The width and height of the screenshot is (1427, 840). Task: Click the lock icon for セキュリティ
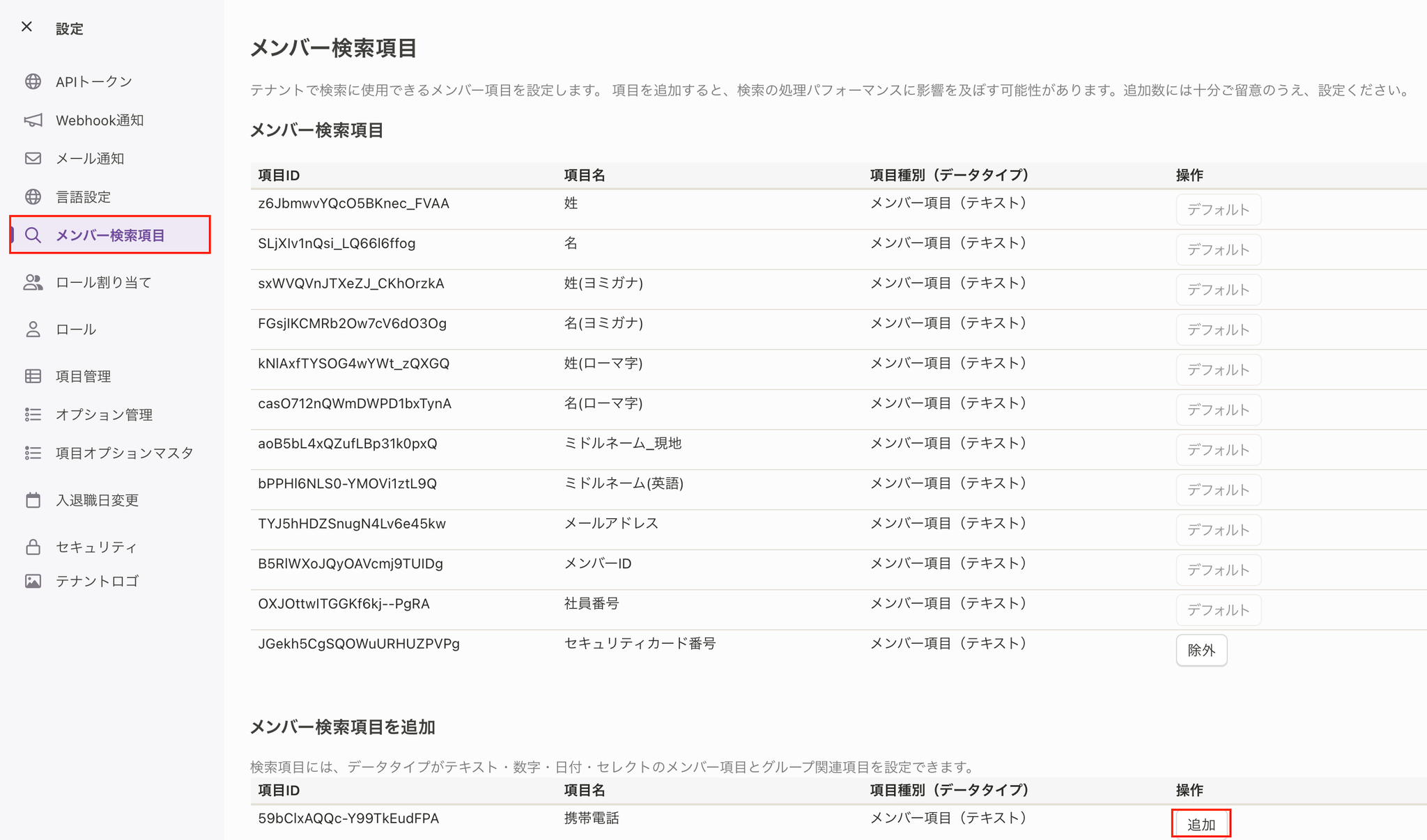point(33,547)
